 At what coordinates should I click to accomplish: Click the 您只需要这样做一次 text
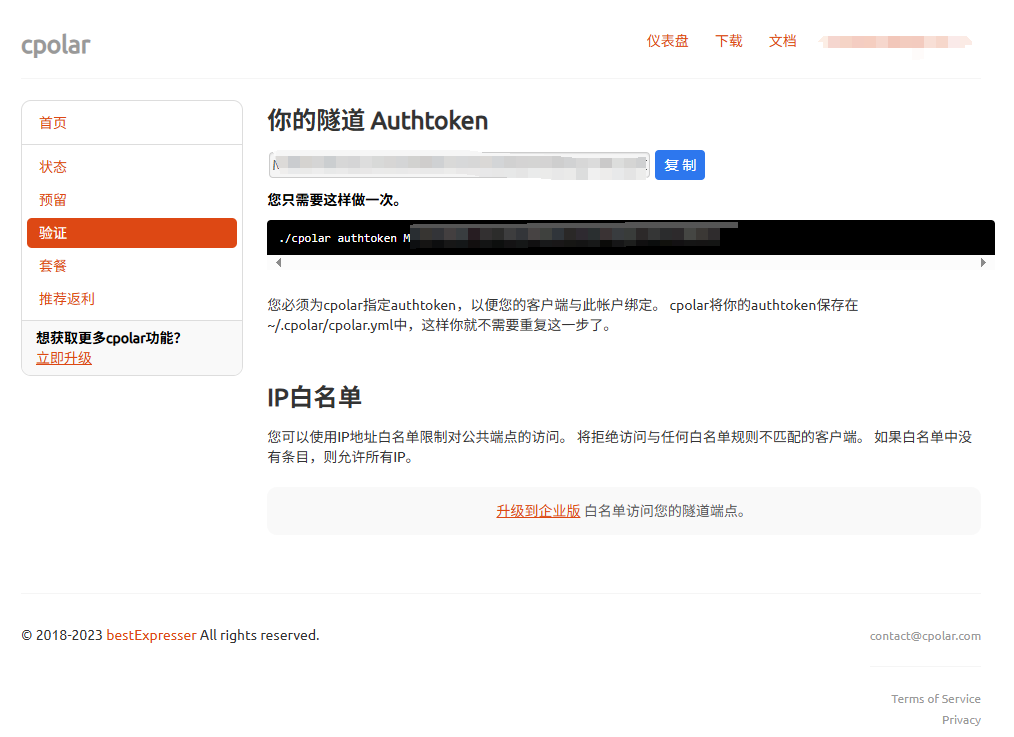tap(334, 200)
